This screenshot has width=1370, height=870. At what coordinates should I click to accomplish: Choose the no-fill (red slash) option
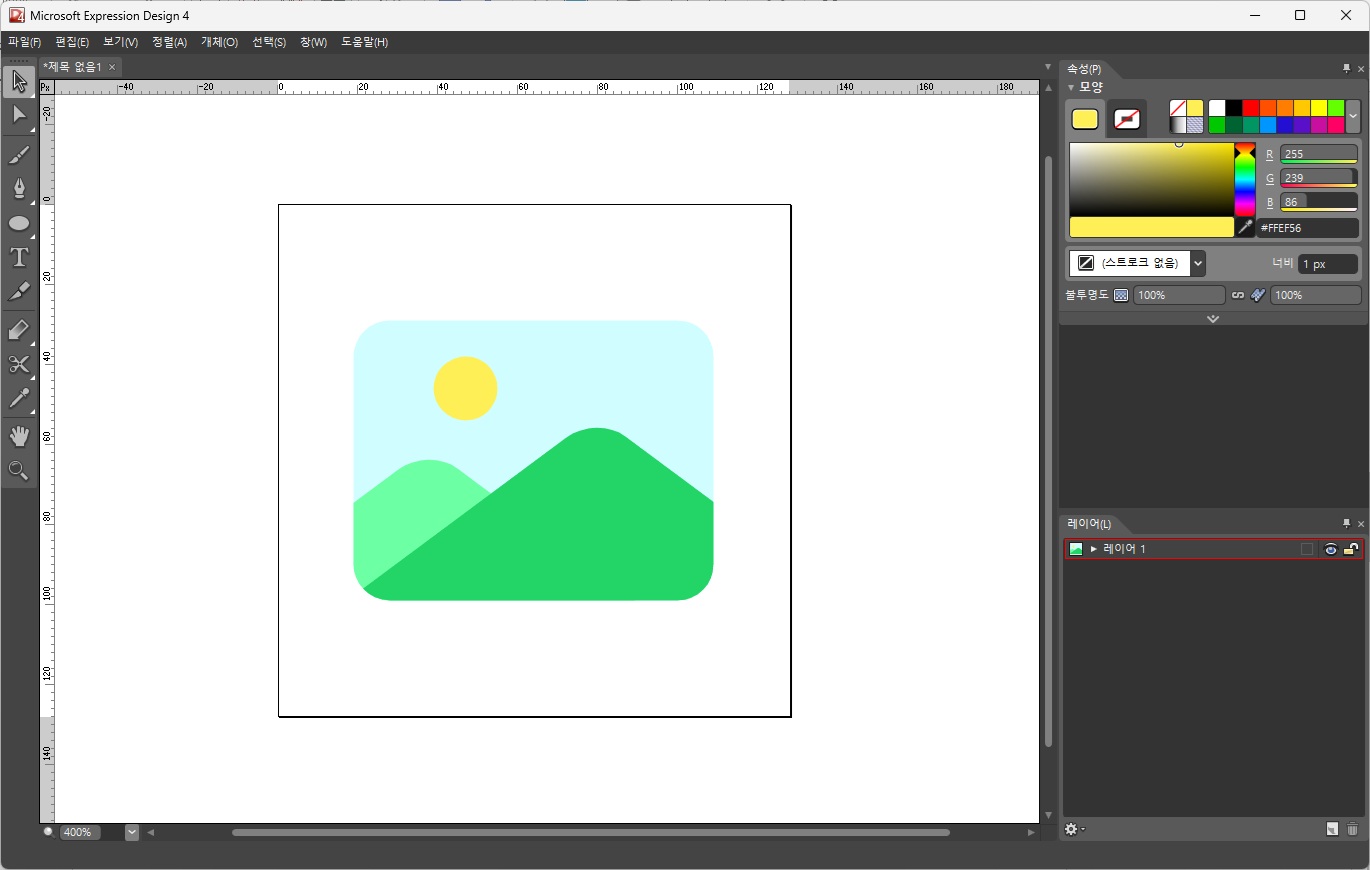click(1178, 108)
